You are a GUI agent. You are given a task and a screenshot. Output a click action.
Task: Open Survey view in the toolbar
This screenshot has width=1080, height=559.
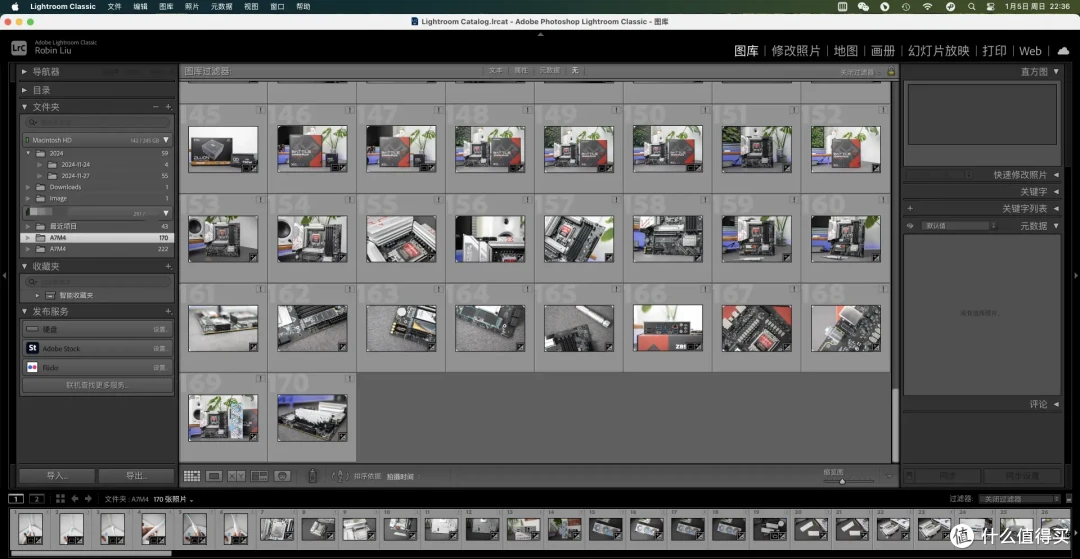click(x=259, y=476)
